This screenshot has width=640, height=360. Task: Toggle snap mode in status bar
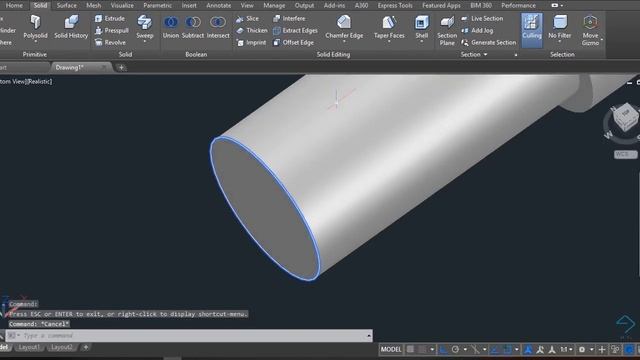(422, 349)
